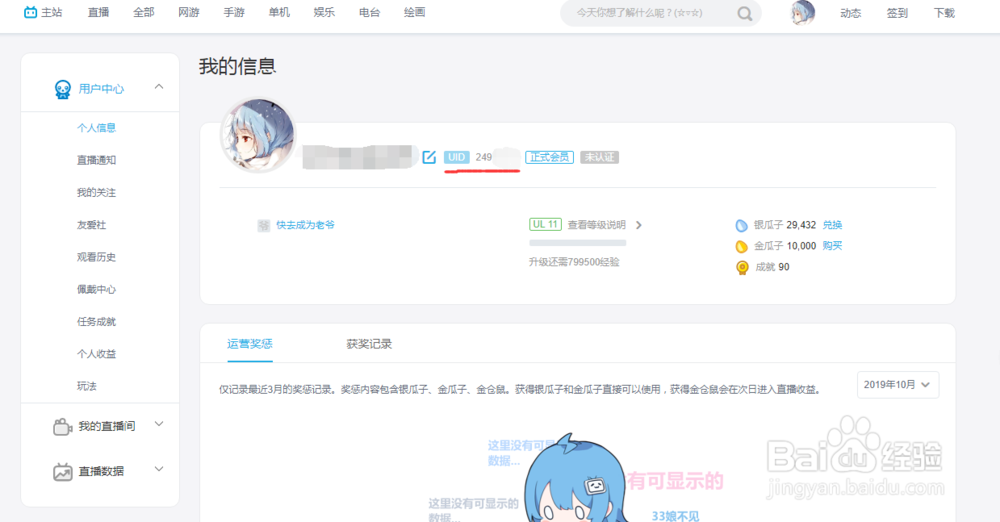Select 玩法 in sidebar
Screen dimensions: 1000x522
87,386
